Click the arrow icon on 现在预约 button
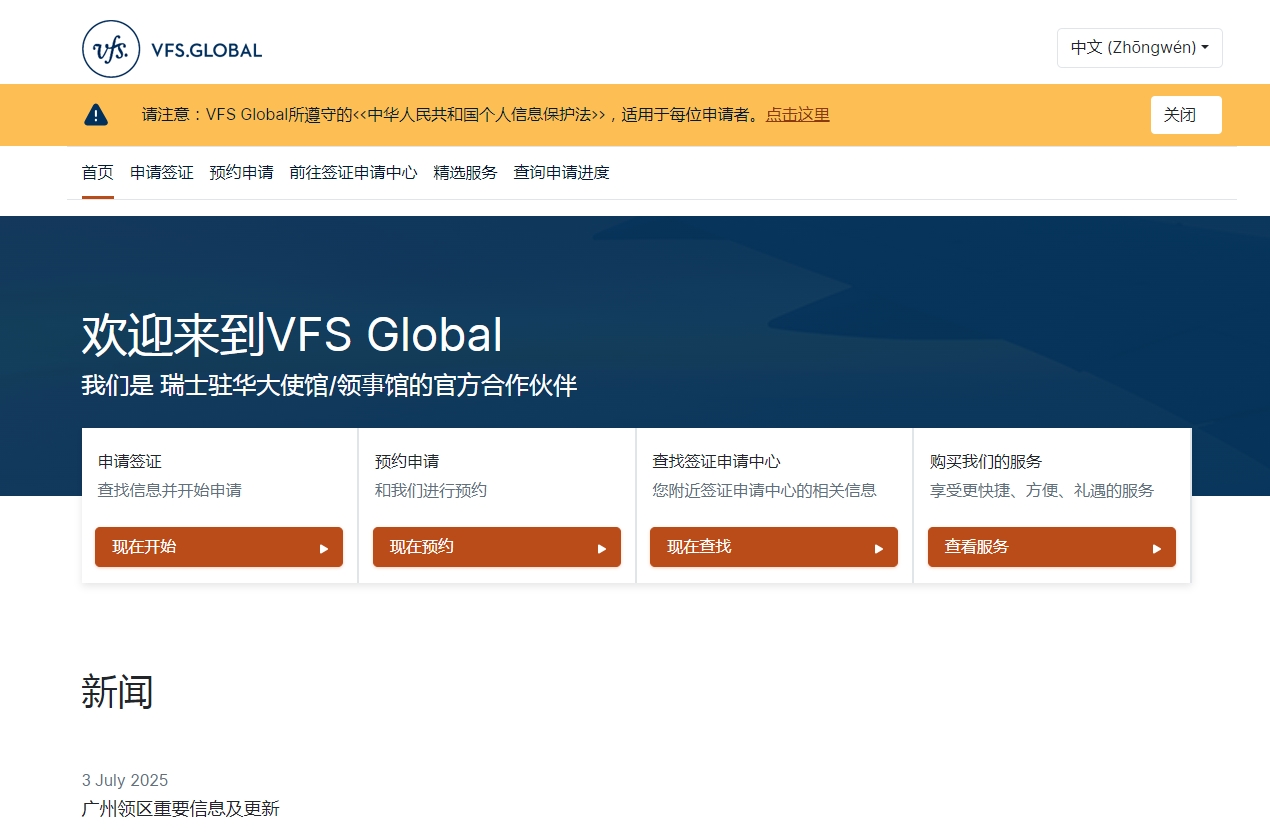1270x832 pixels. [x=601, y=547]
